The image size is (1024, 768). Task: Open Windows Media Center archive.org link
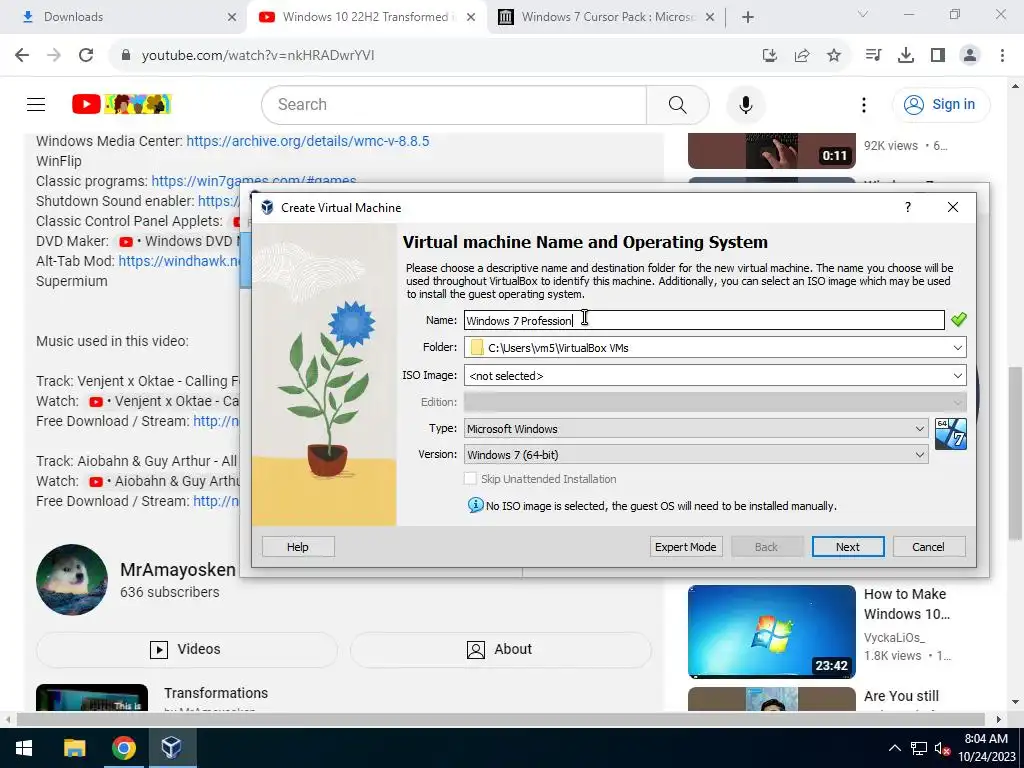click(x=308, y=141)
